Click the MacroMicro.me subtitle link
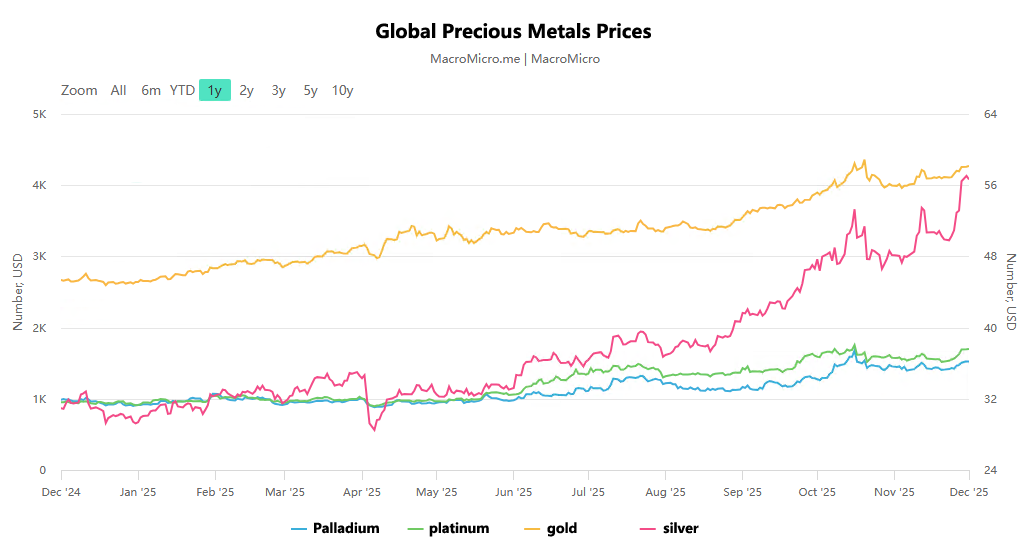The width and height of the screenshot is (1027, 547). tap(475, 59)
